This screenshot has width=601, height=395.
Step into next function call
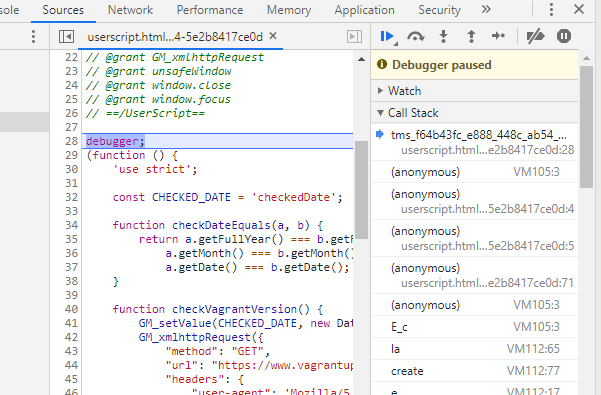point(443,36)
